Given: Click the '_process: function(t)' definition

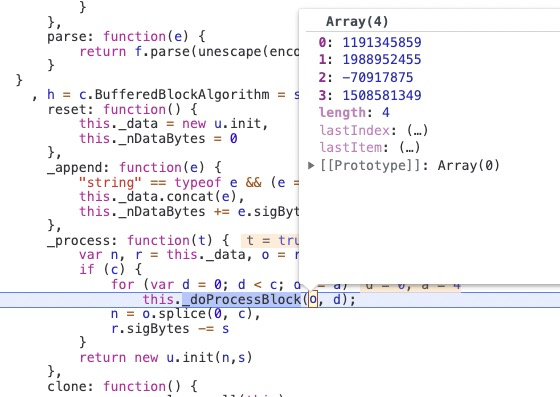Looking at the screenshot, I should tap(138, 240).
